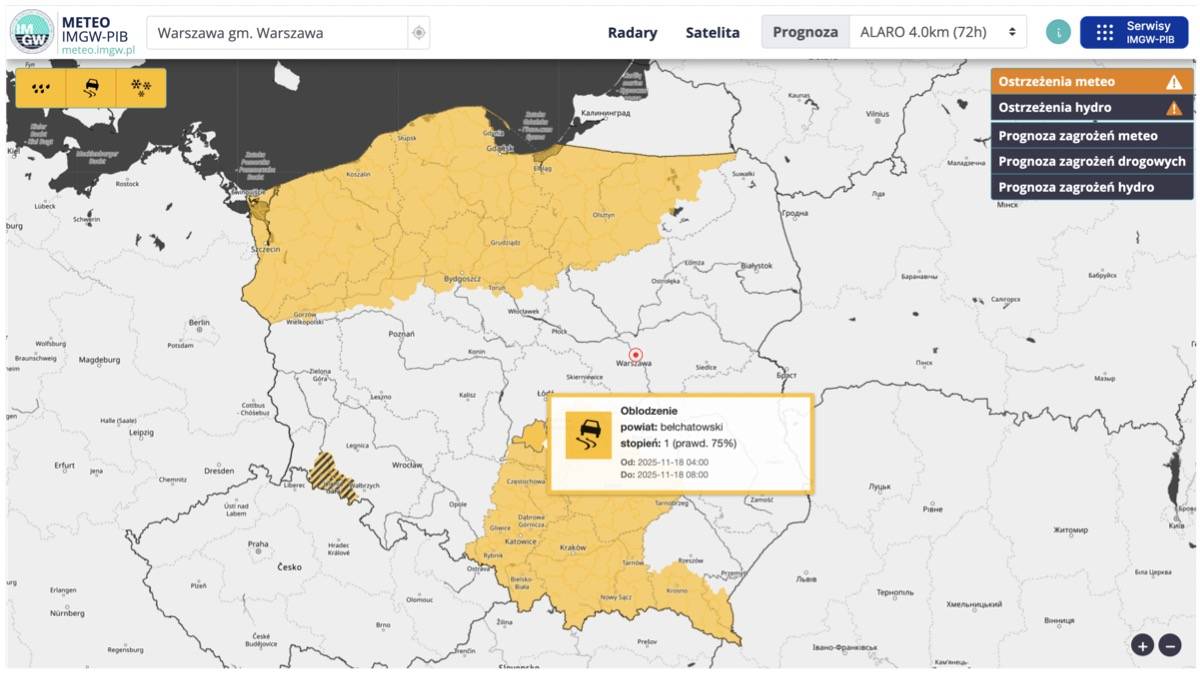Click the meteo.imgw.pl link
This screenshot has width=1200, height=674.
coord(97,49)
